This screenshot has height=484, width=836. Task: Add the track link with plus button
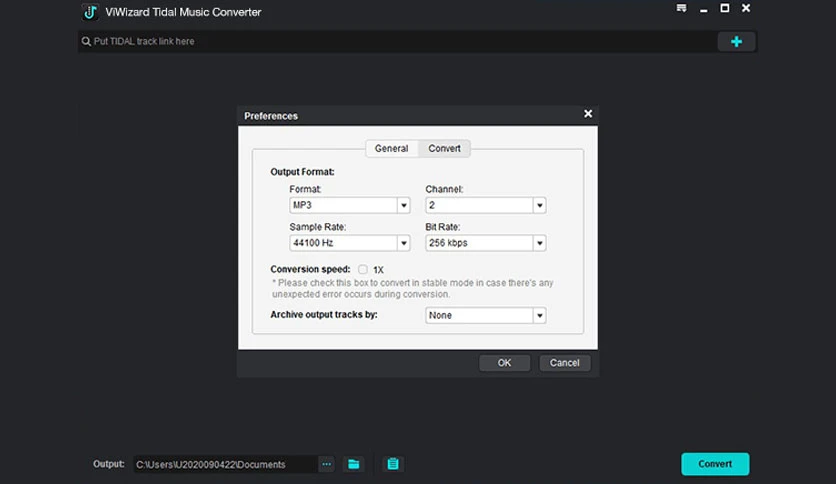tap(736, 42)
